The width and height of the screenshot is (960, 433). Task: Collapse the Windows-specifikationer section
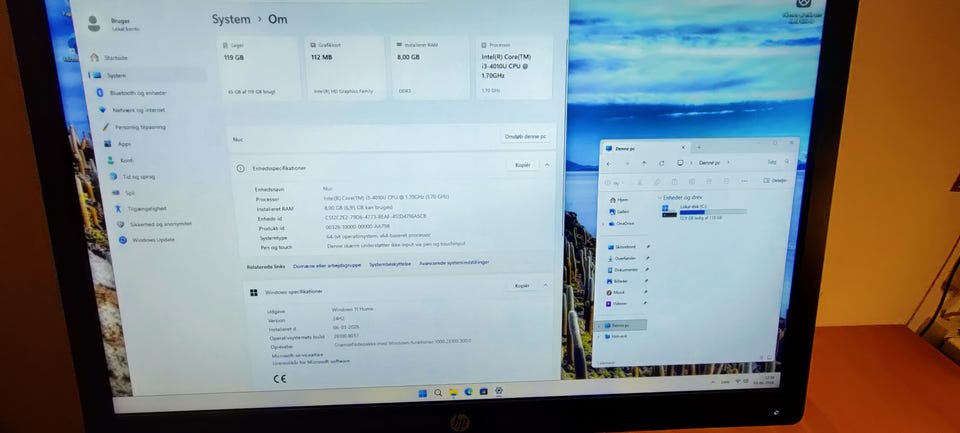(546, 285)
